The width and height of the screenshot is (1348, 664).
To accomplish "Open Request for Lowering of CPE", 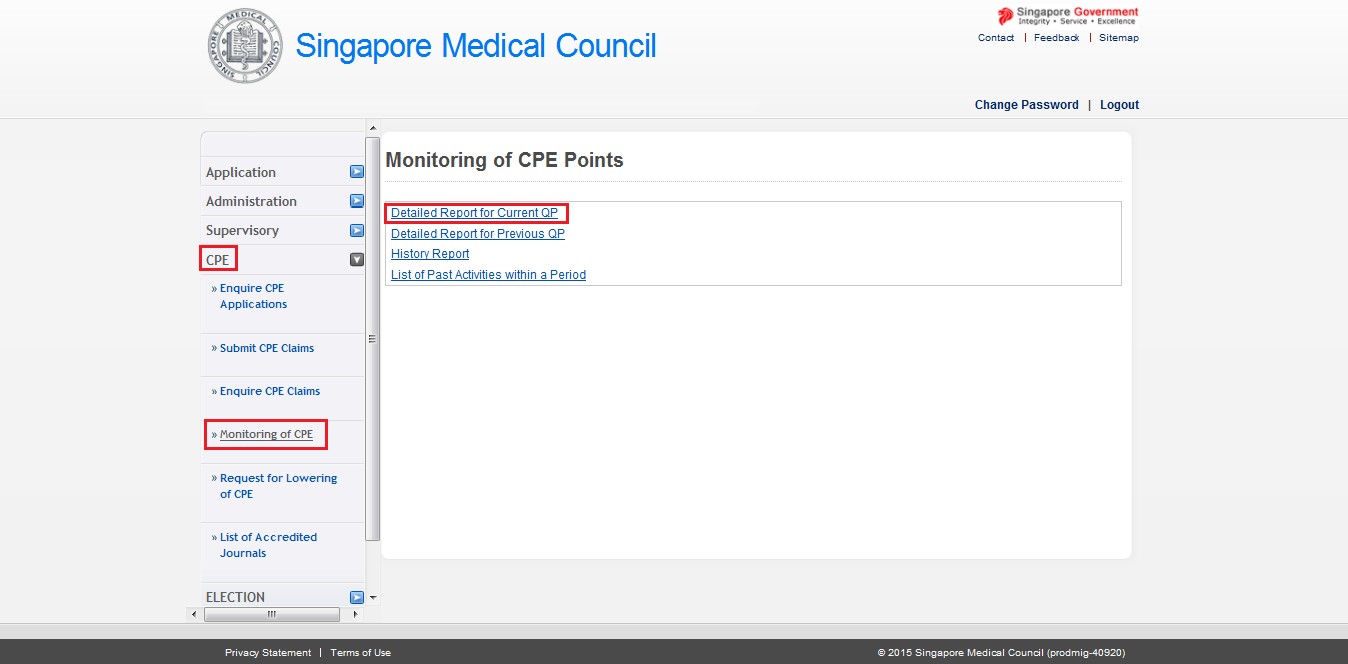I will pos(277,486).
